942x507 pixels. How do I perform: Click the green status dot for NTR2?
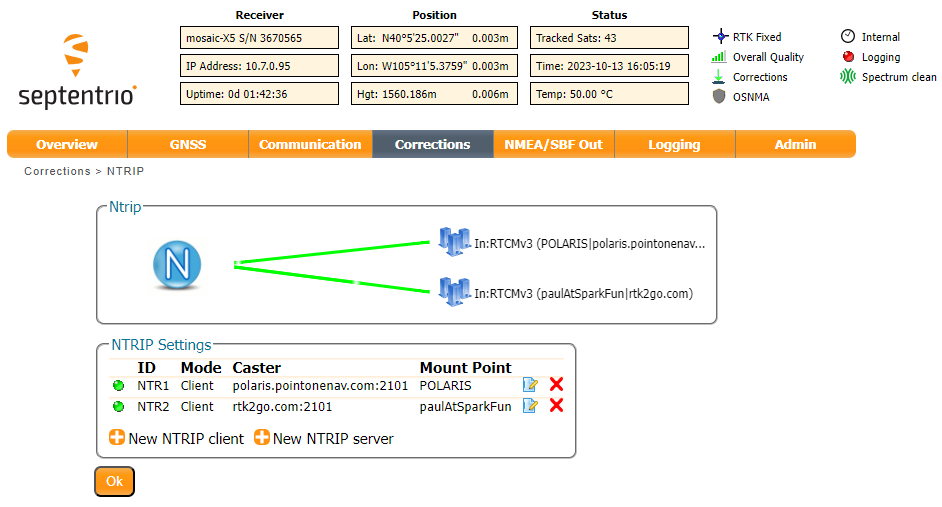118,407
